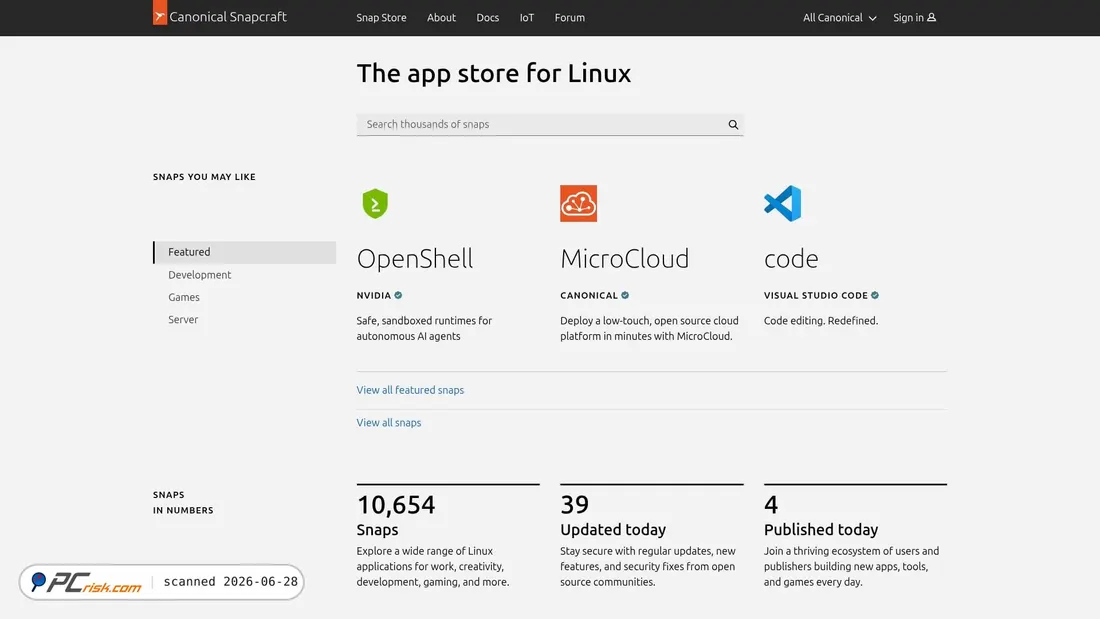Select the Development category
Viewport: 1100px width, 619px height.
click(x=199, y=275)
